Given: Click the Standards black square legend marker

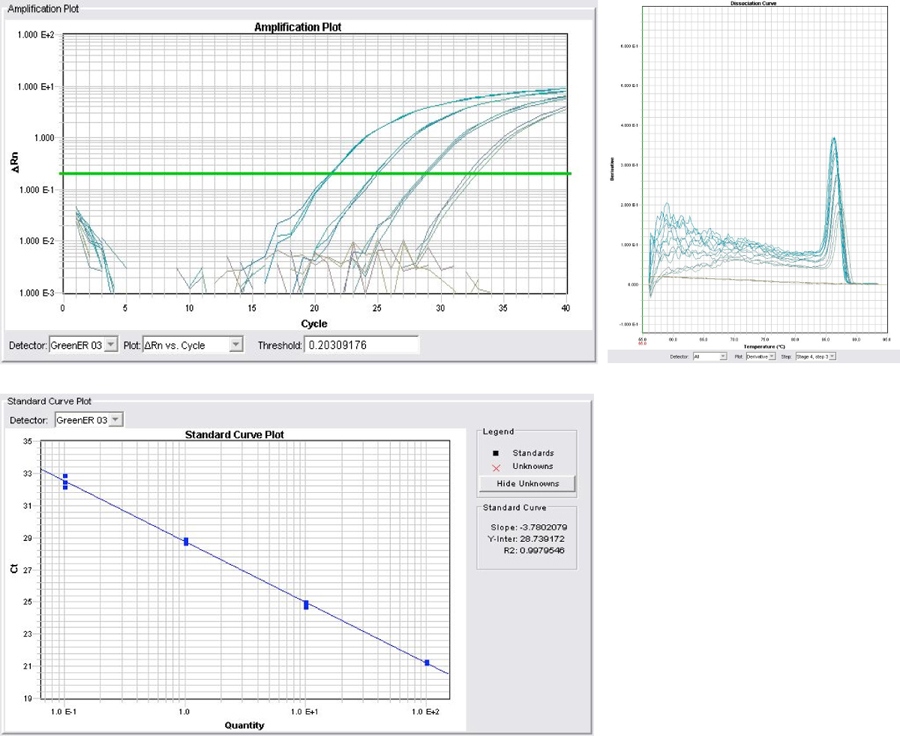Looking at the screenshot, I should point(495,453).
